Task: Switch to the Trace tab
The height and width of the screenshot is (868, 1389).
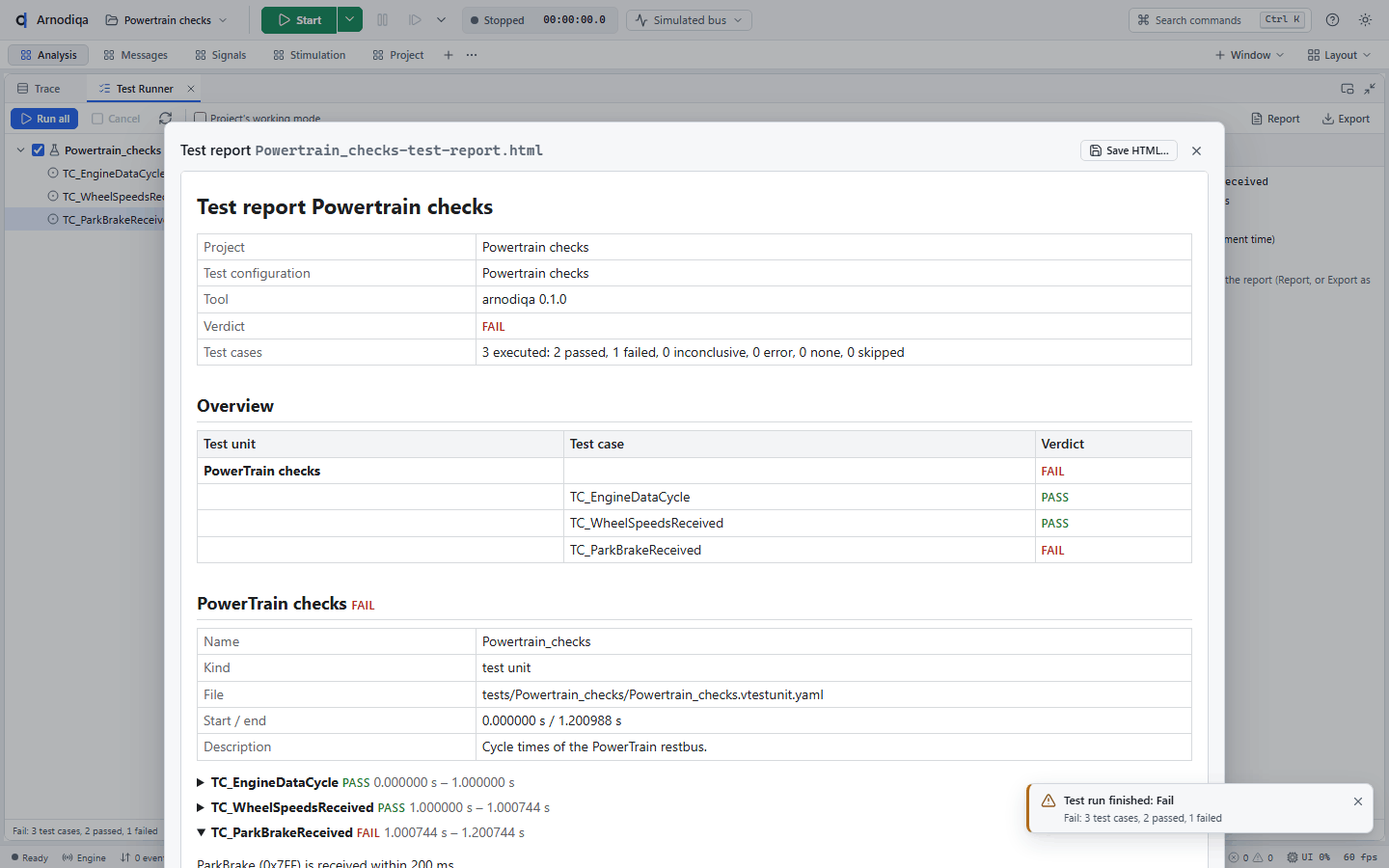Action: click(x=39, y=89)
